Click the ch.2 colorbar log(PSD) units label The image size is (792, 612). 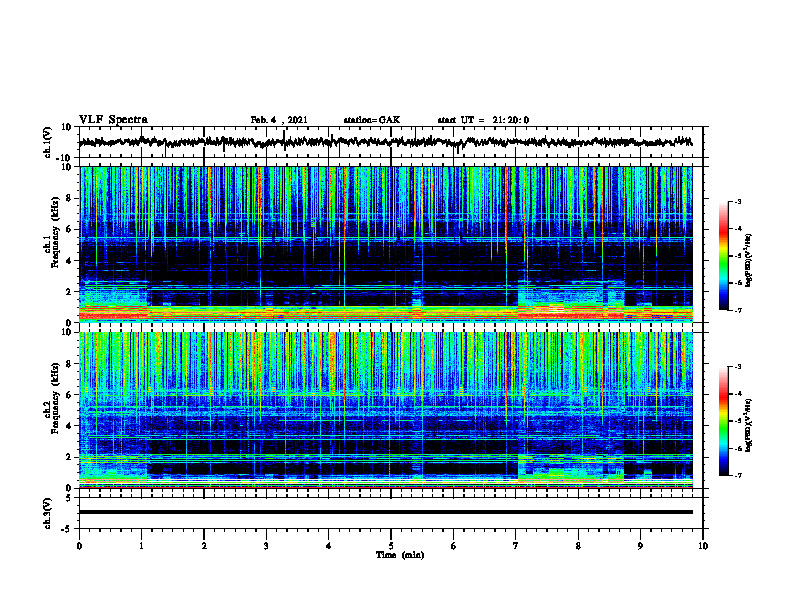tap(748, 425)
